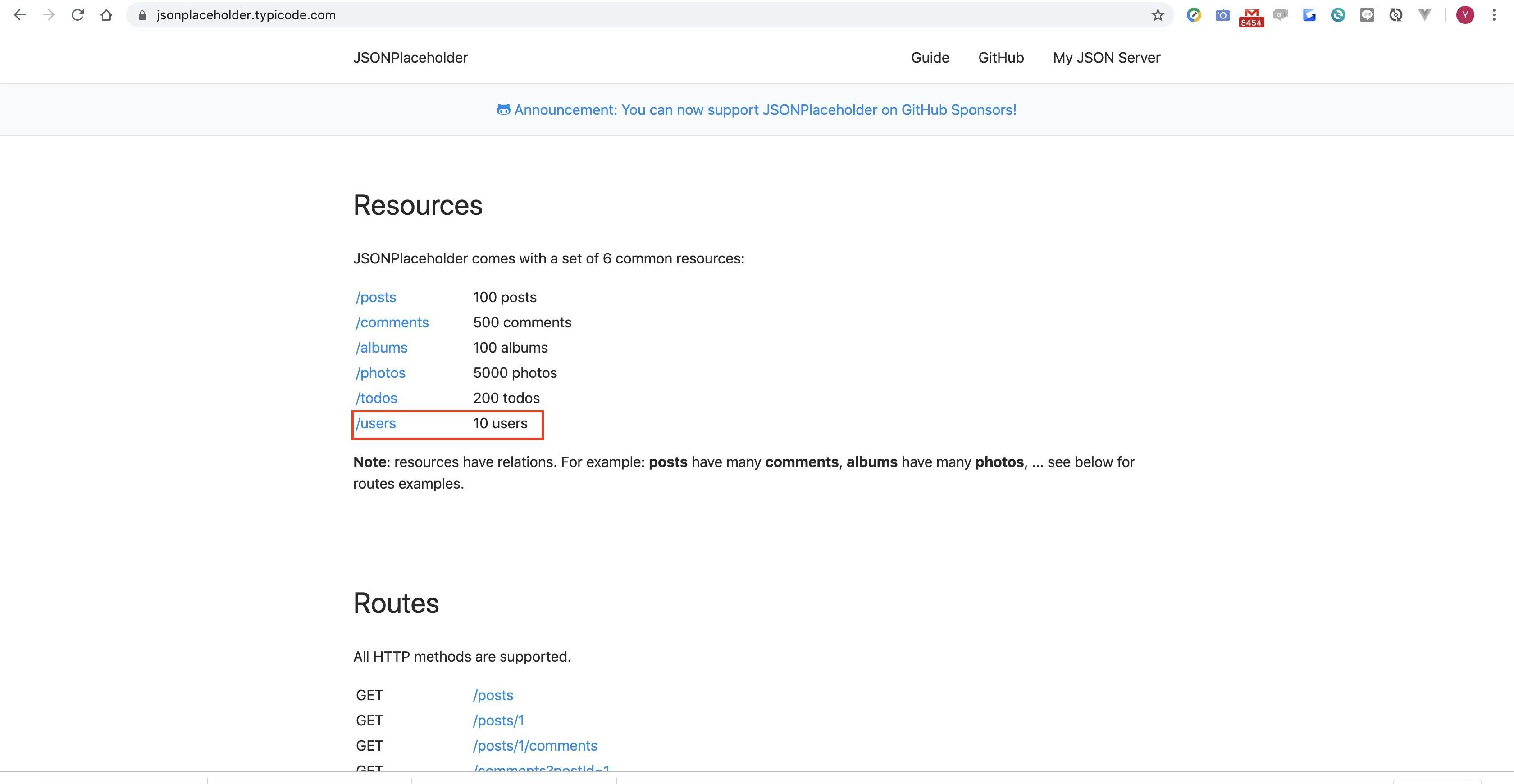Open the LINE extension icon
Screen dimensions: 1514x784
(x=1367, y=15)
